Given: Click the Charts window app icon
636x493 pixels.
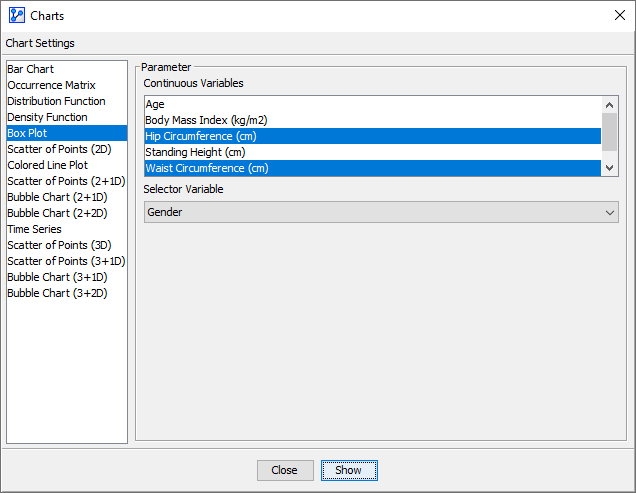Looking at the screenshot, I should (x=16, y=15).
